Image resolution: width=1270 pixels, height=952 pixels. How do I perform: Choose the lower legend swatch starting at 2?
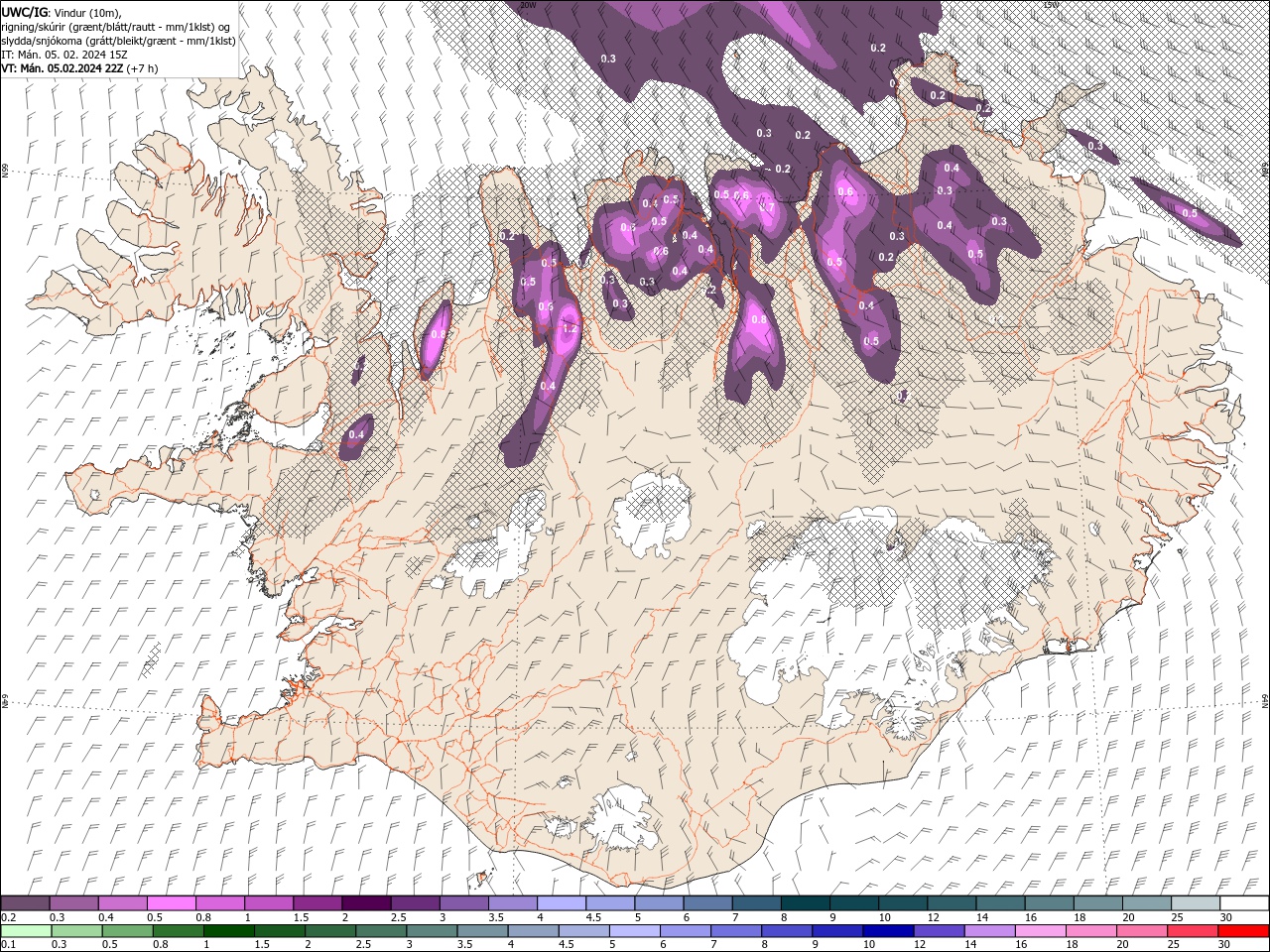(330, 931)
